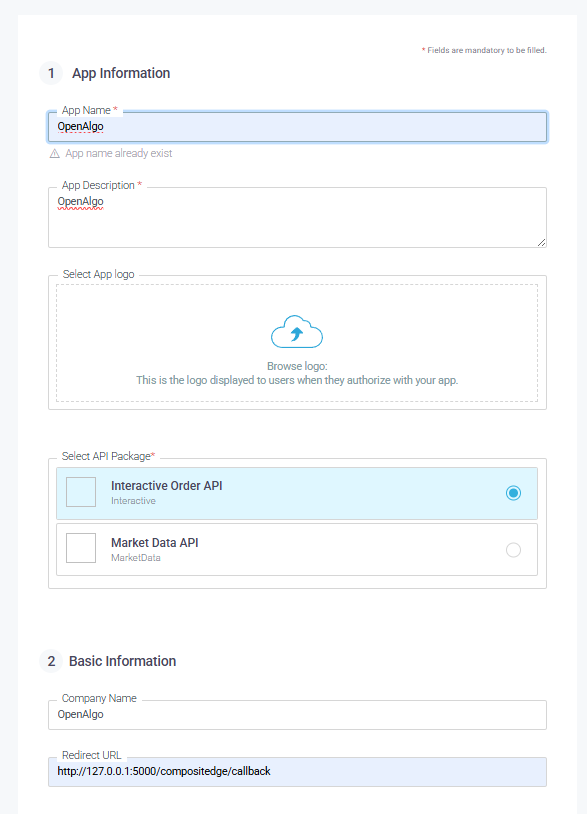Focus the Company Name field
The image size is (587, 814).
tap(297, 715)
